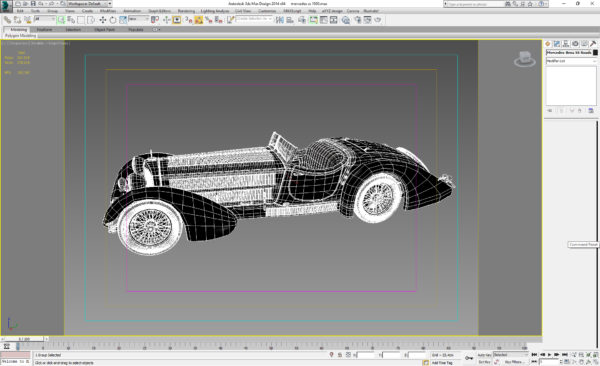Activate the Select Object tool
The height and width of the screenshot is (366, 600).
coord(61,20)
